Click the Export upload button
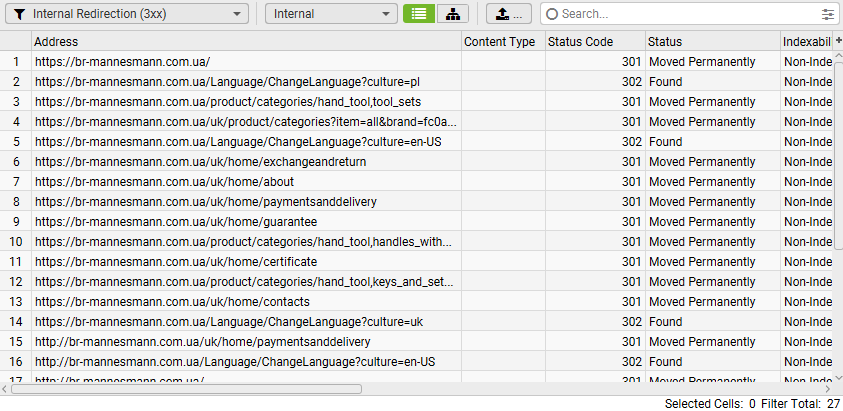This screenshot has height=411, width=843. pyautogui.click(x=509, y=14)
